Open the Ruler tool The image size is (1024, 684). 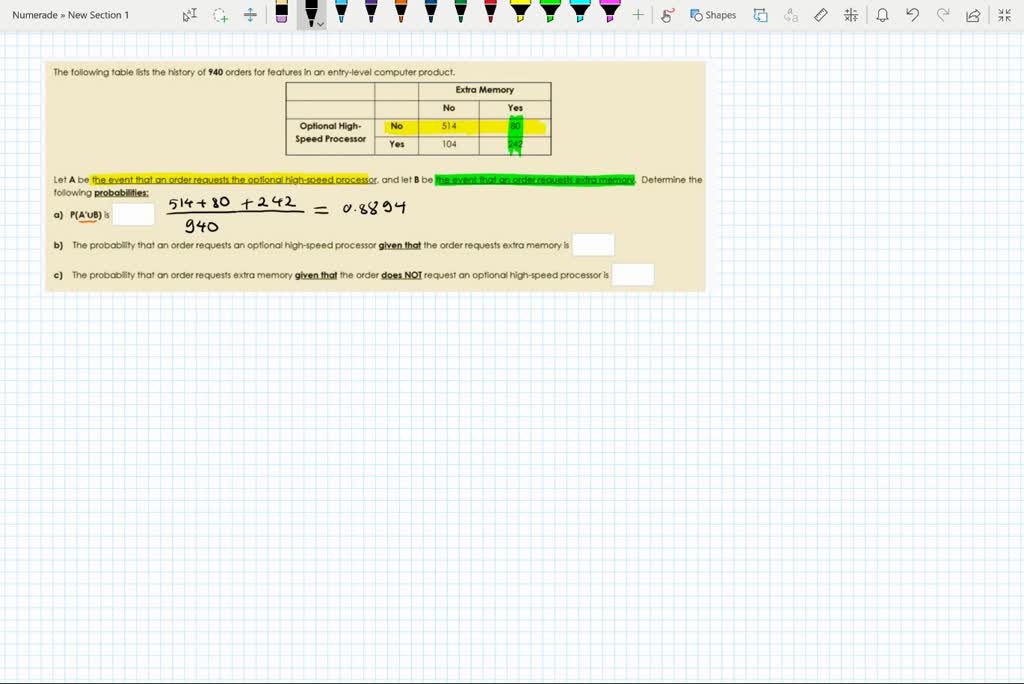point(820,15)
